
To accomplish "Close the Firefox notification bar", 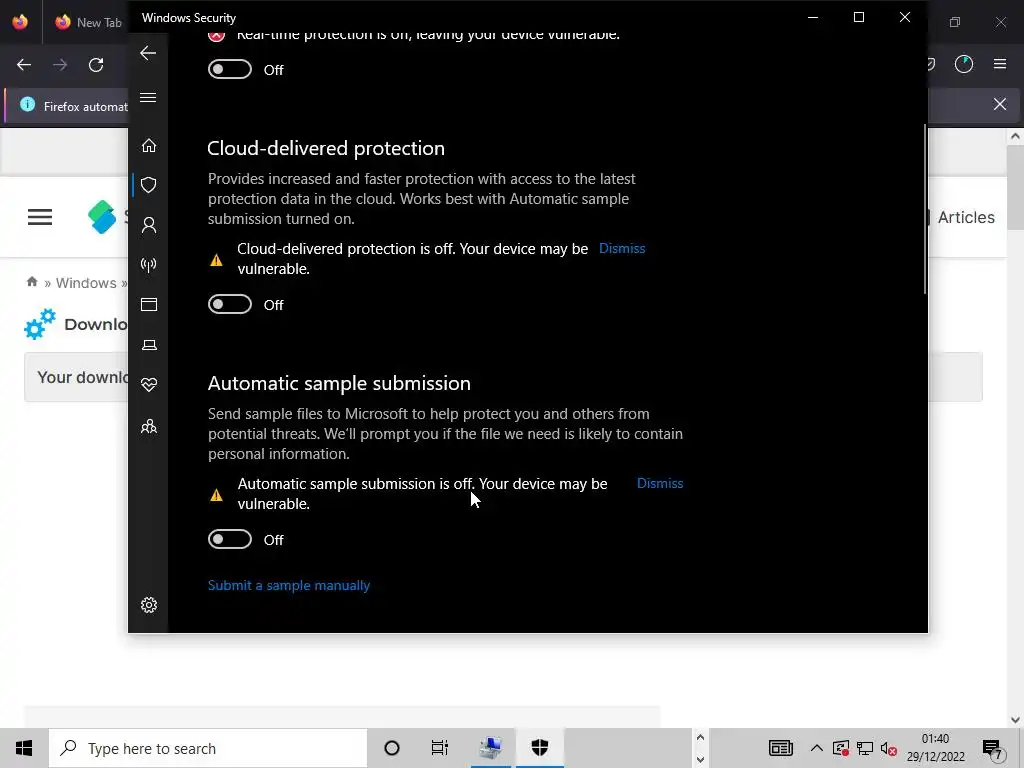I will click(x=1000, y=104).
